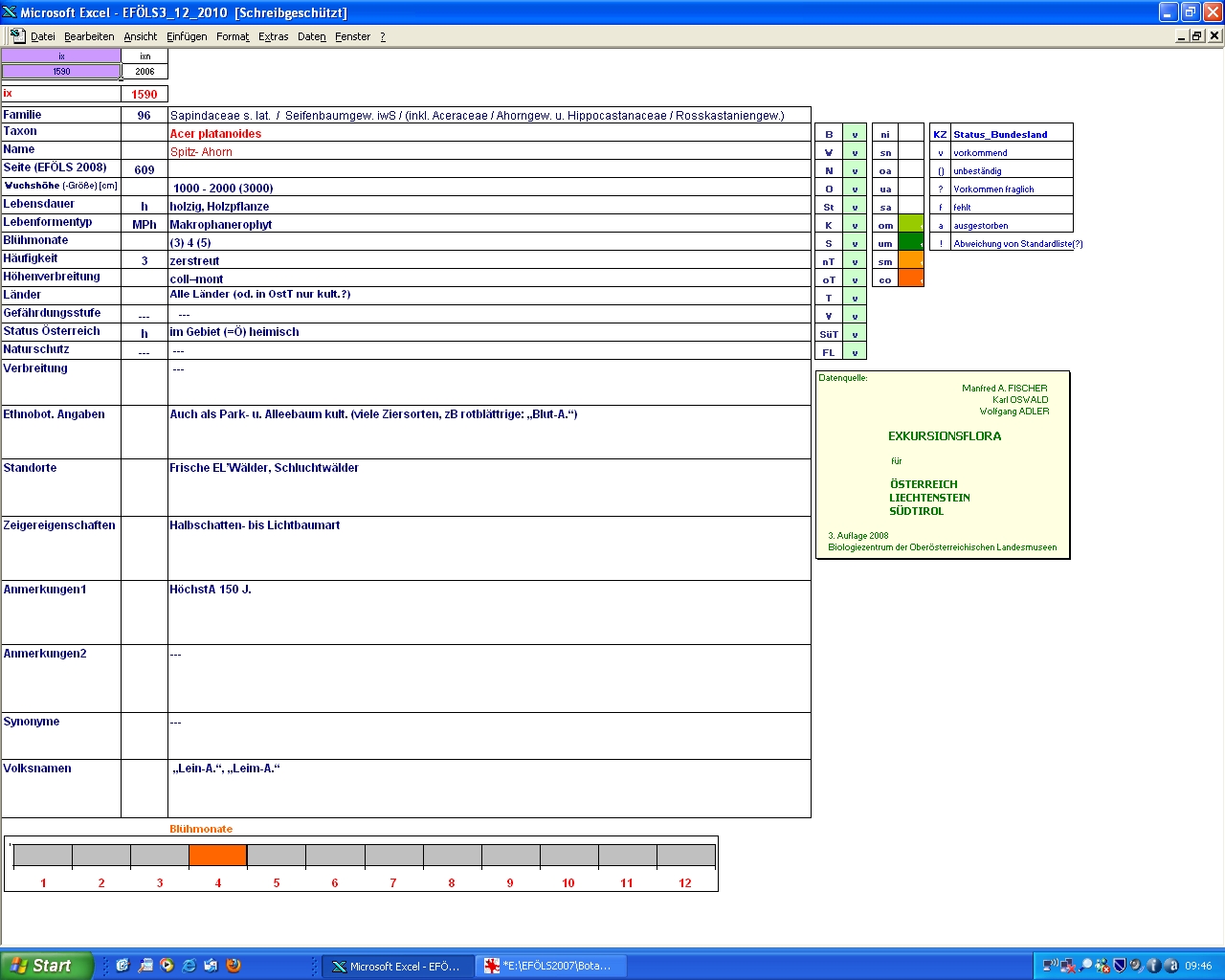Launch first quick launch icon next to Start
The image size is (1225, 980).
pyautogui.click(x=122, y=966)
